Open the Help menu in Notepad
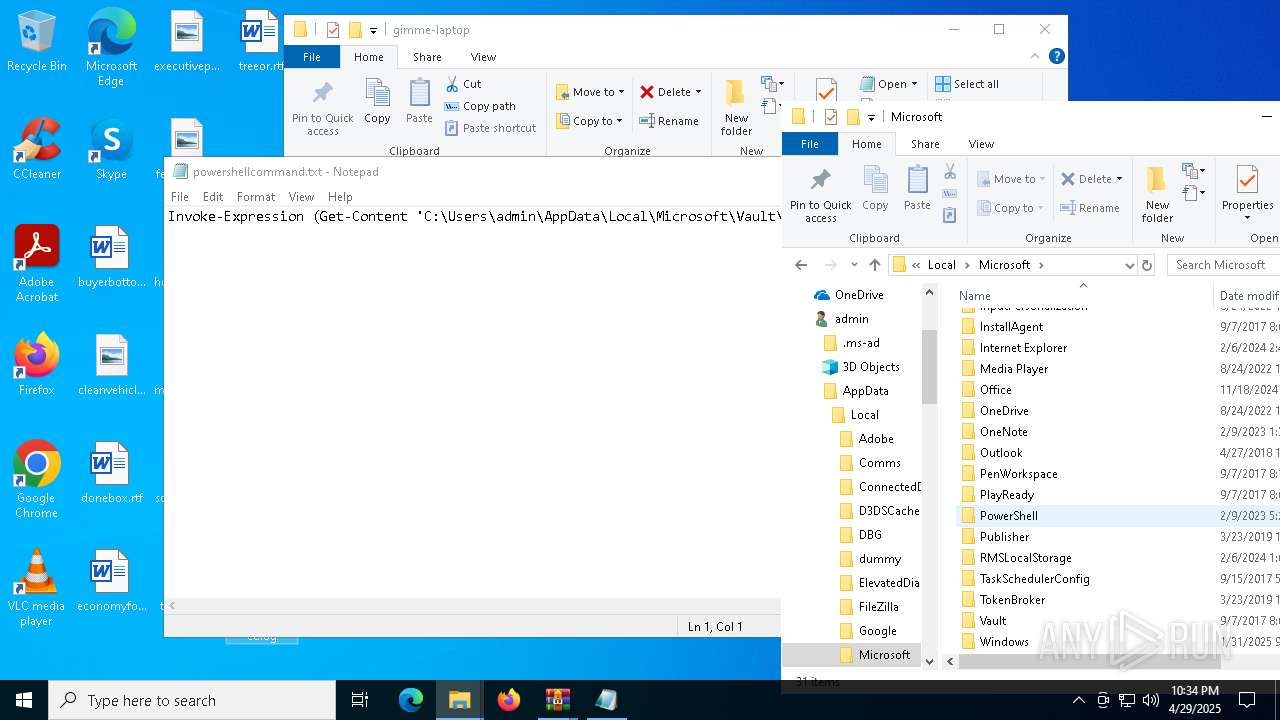Image resolution: width=1280 pixels, height=720 pixels. [340, 197]
